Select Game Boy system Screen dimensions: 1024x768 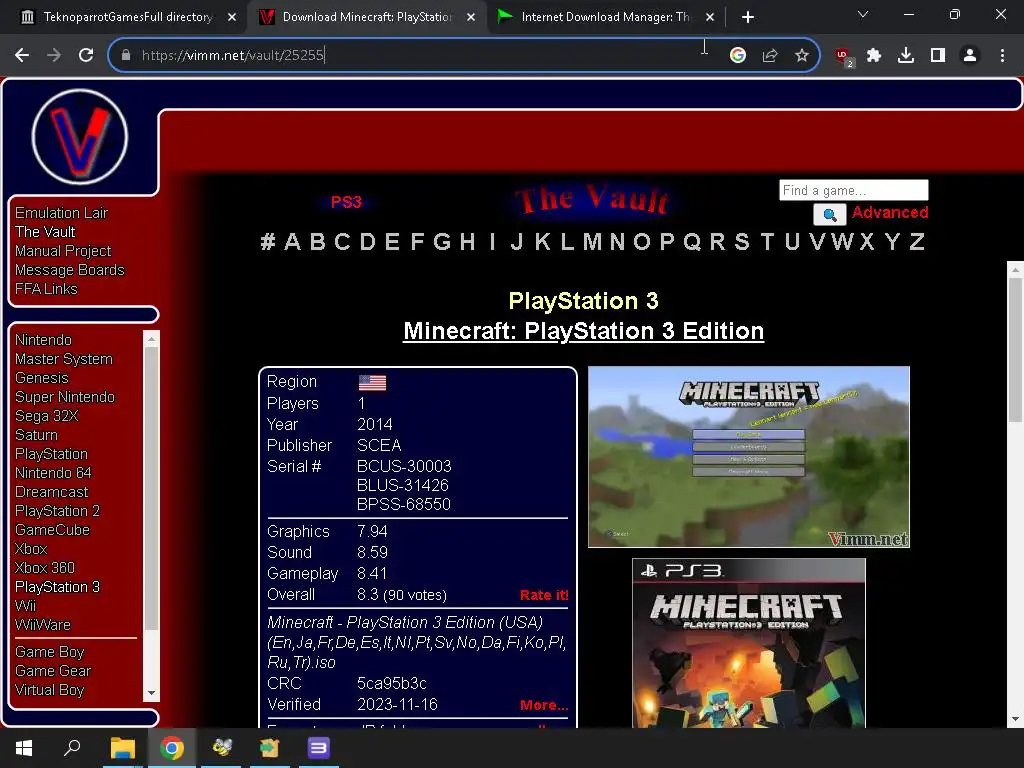50,652
